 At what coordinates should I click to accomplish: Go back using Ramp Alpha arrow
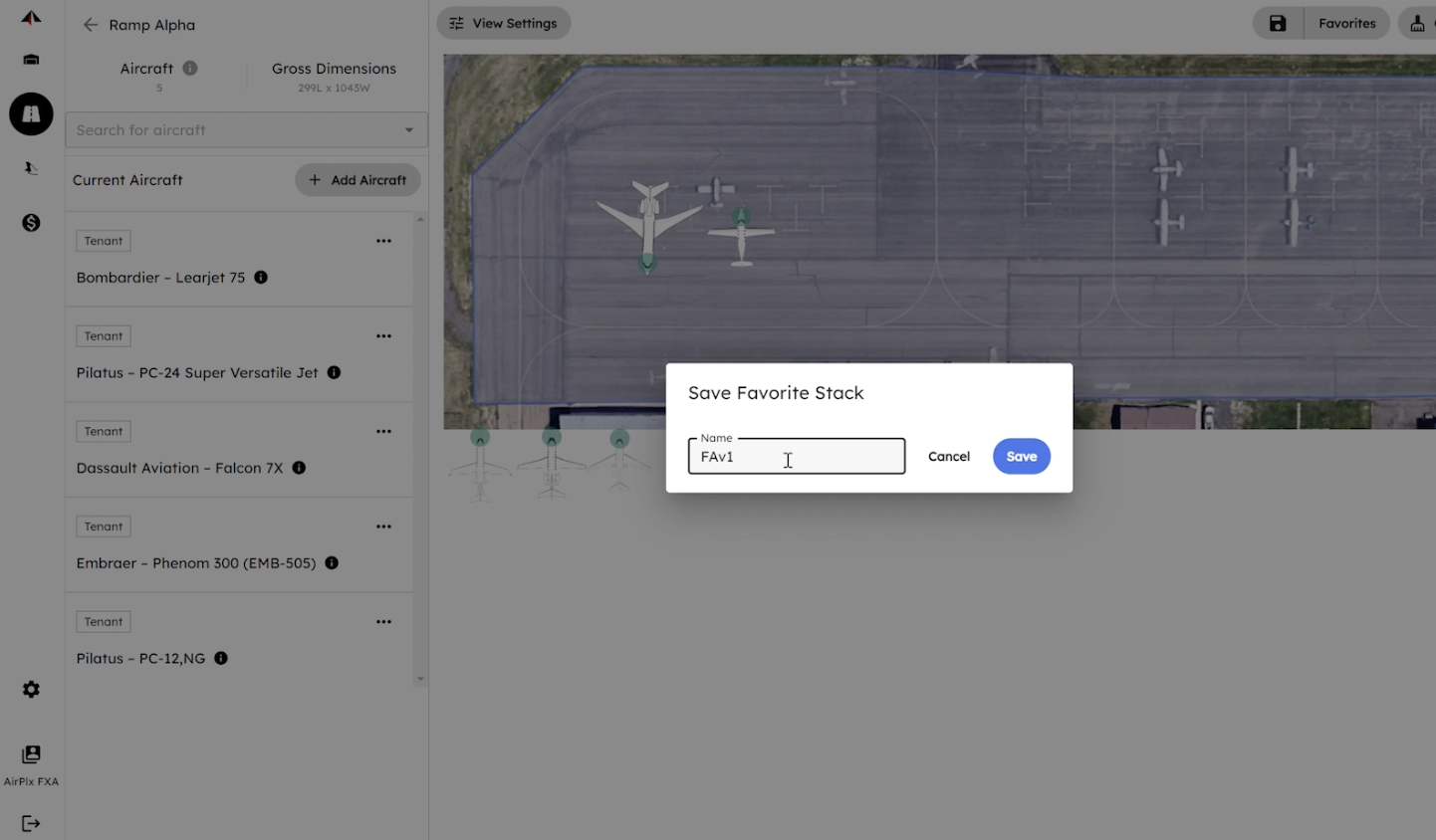pos(91,25)
